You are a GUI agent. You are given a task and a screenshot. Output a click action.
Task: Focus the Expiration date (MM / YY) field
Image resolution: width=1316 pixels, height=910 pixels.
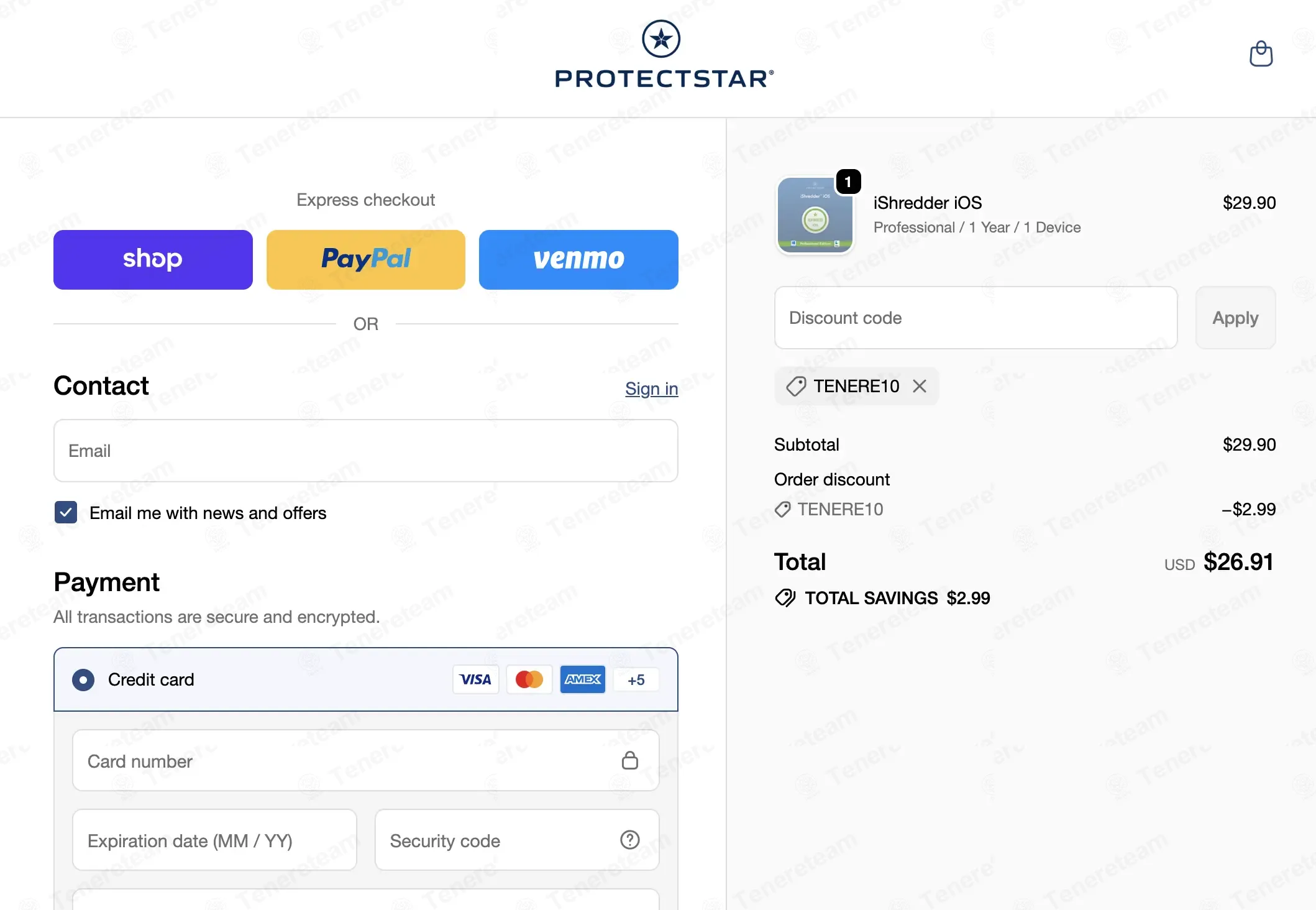click(215, 840)
